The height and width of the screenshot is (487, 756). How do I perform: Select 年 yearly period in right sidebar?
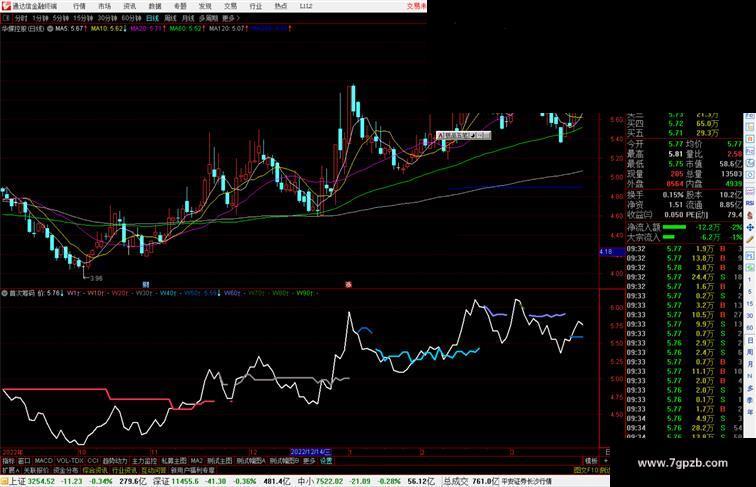pos(750,412)
